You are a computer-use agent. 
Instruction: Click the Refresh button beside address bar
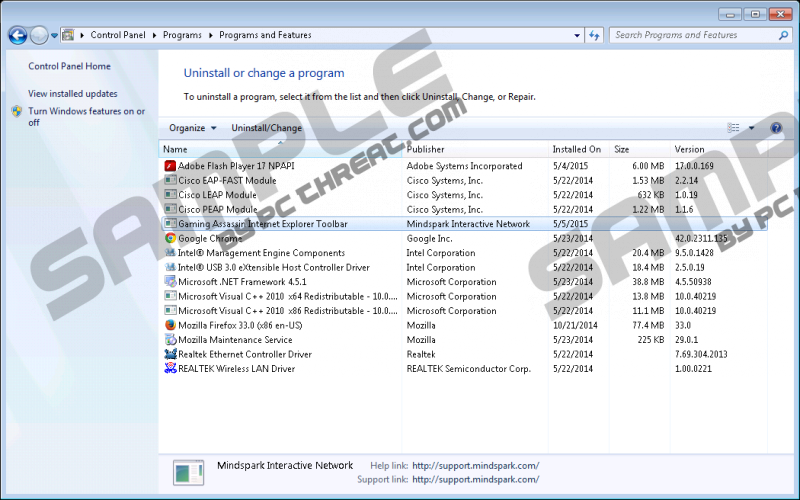point(594,35)
